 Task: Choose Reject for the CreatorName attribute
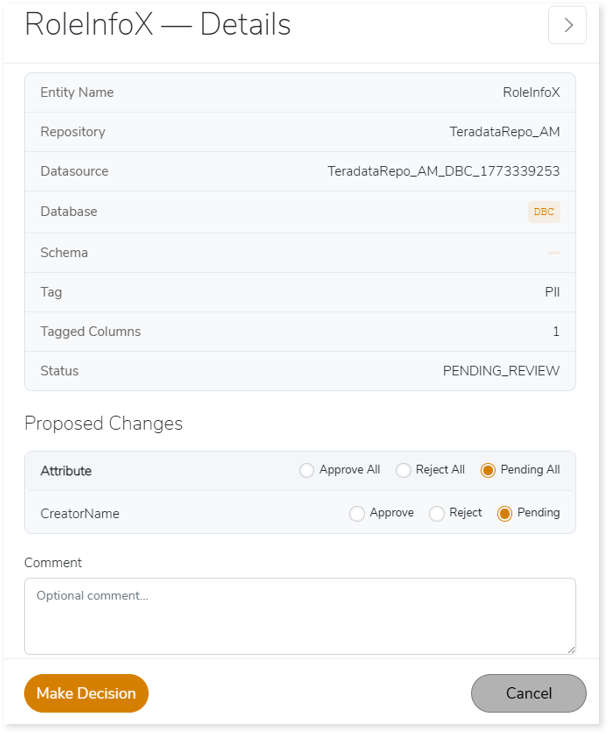(x=437, y=514)
